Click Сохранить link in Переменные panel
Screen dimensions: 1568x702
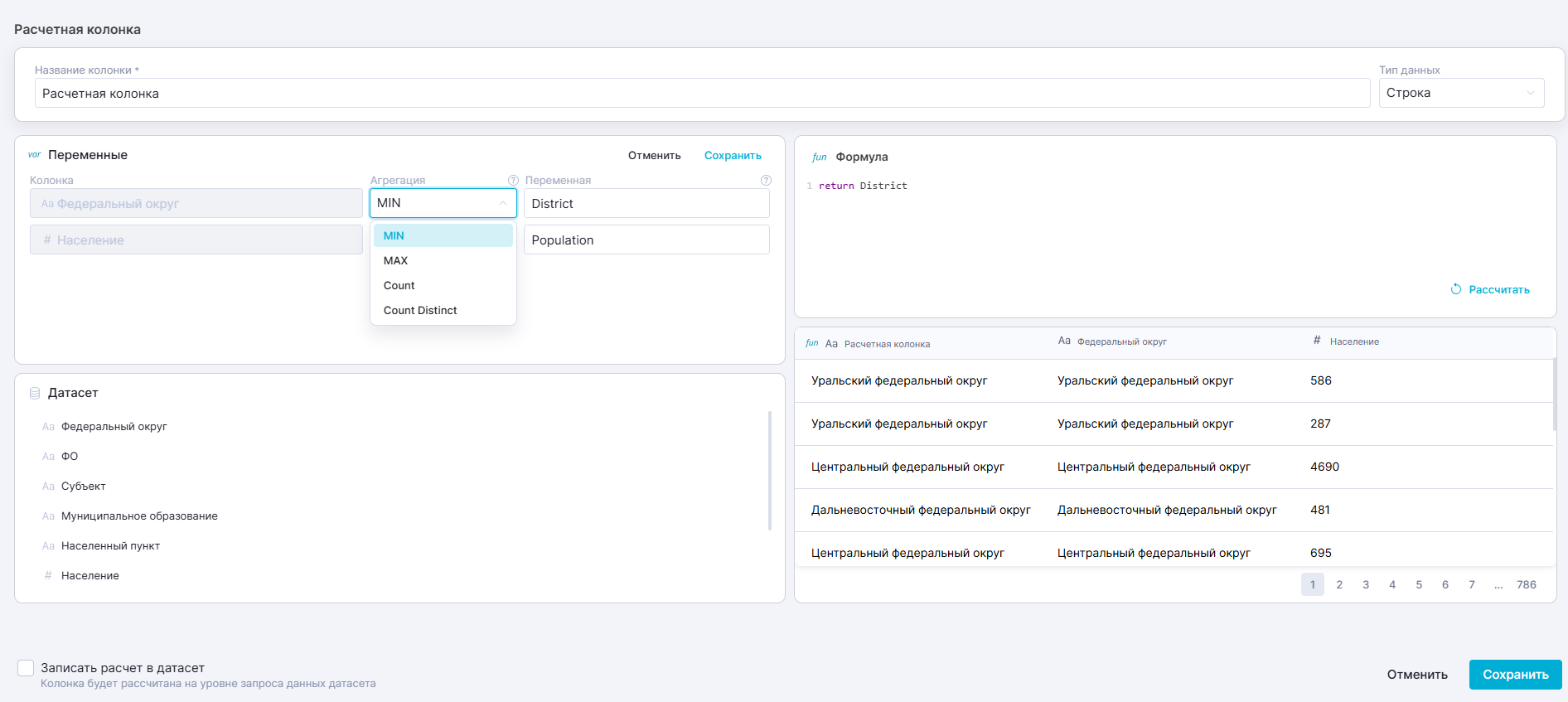pos(733,156)
